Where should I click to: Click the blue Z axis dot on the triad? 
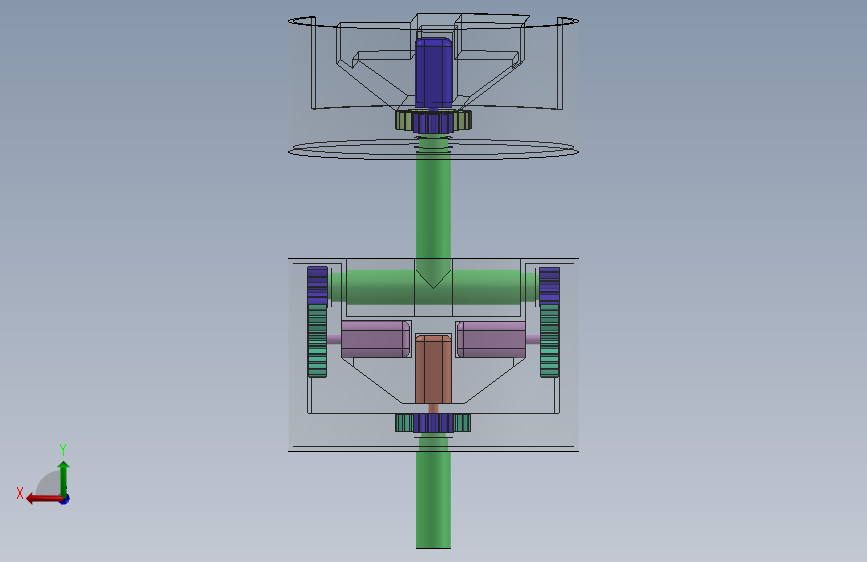coord(65,499)
